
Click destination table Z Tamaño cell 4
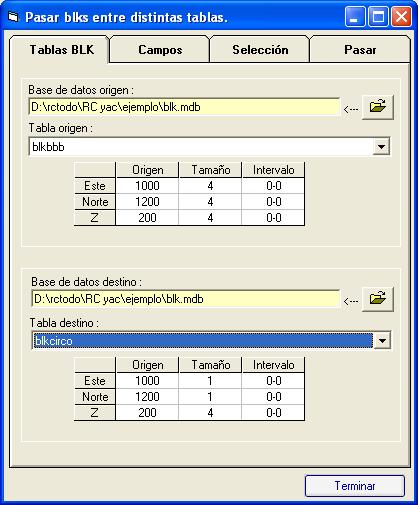(210, 413)
